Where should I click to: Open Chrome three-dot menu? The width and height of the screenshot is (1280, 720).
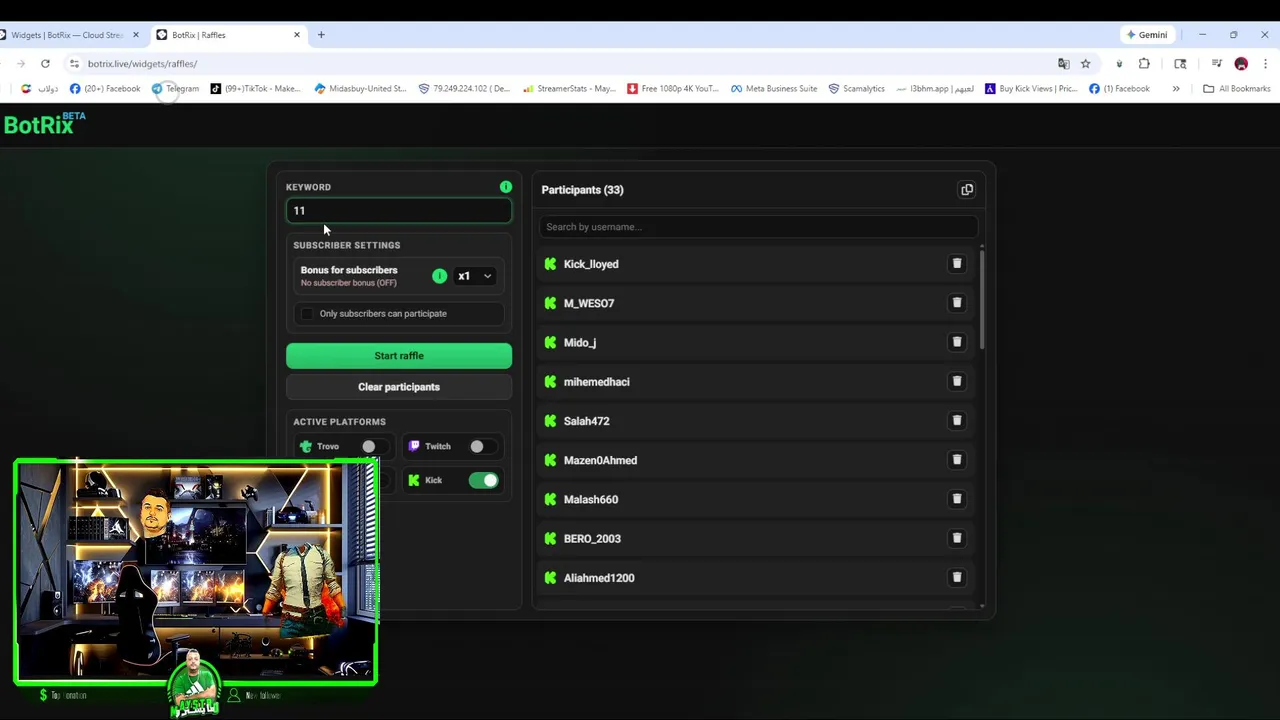coord(1264,63)
